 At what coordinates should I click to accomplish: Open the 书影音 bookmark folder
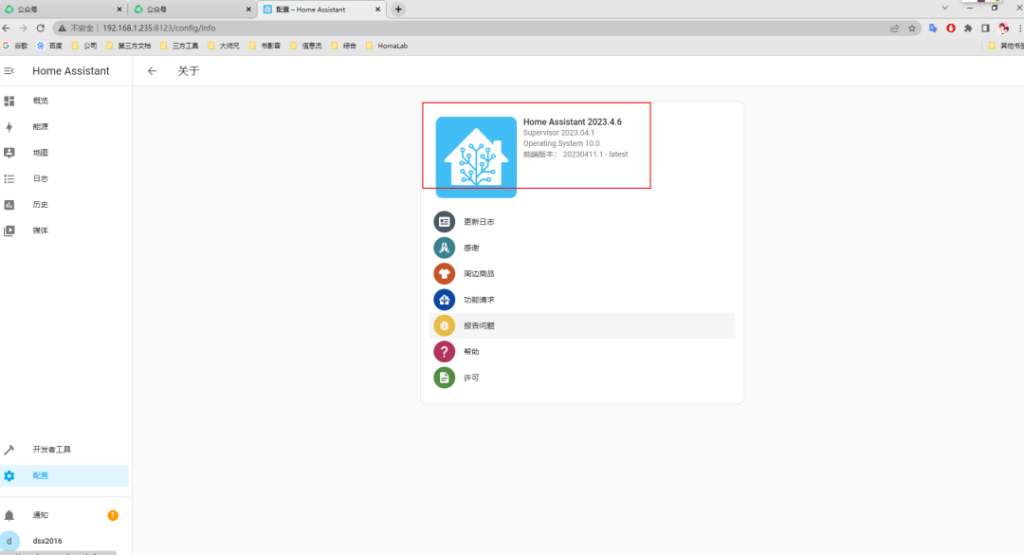click(265, 46)
